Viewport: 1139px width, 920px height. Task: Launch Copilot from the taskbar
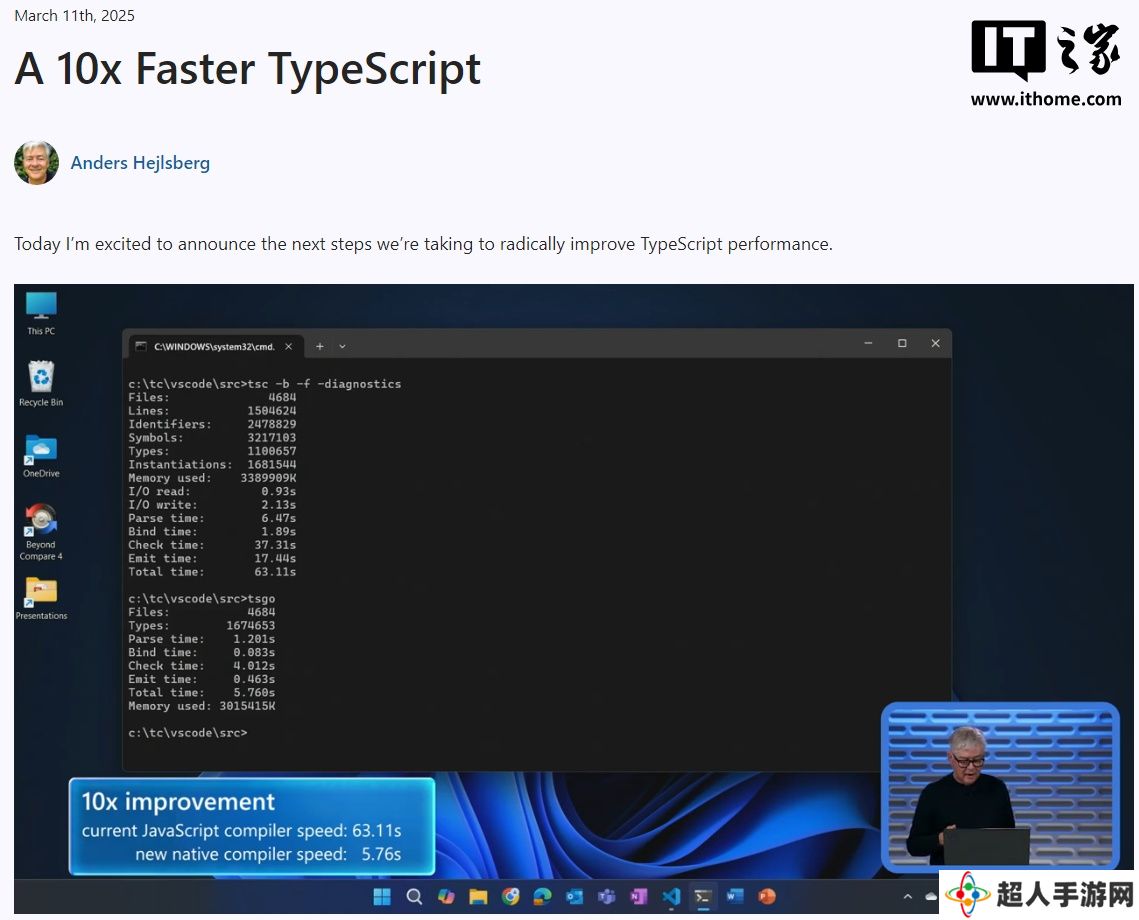coord(446,897)
